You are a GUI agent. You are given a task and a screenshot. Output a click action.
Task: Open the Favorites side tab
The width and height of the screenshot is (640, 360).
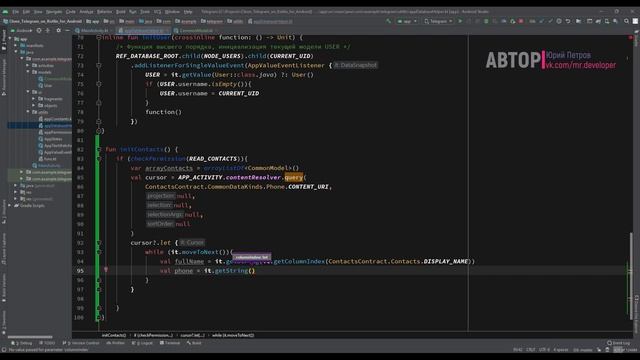point(4,322)
